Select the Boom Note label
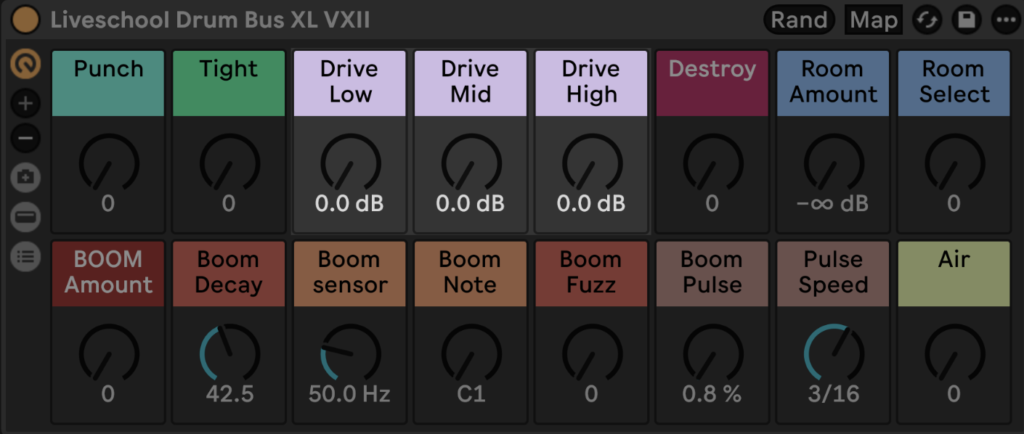1024x434 pixels. 471,274
